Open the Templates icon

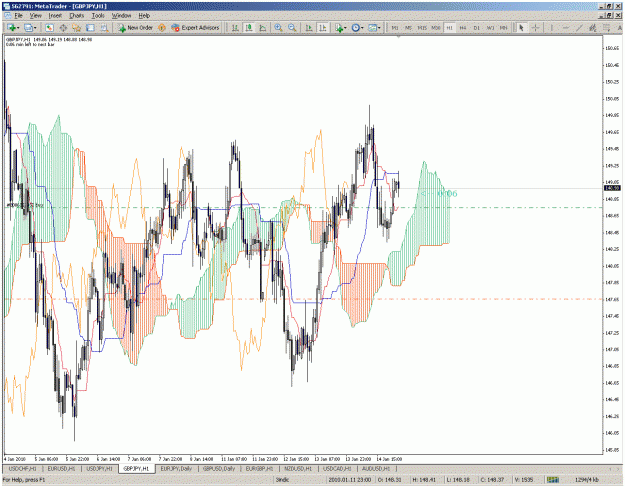click(372, 28)
